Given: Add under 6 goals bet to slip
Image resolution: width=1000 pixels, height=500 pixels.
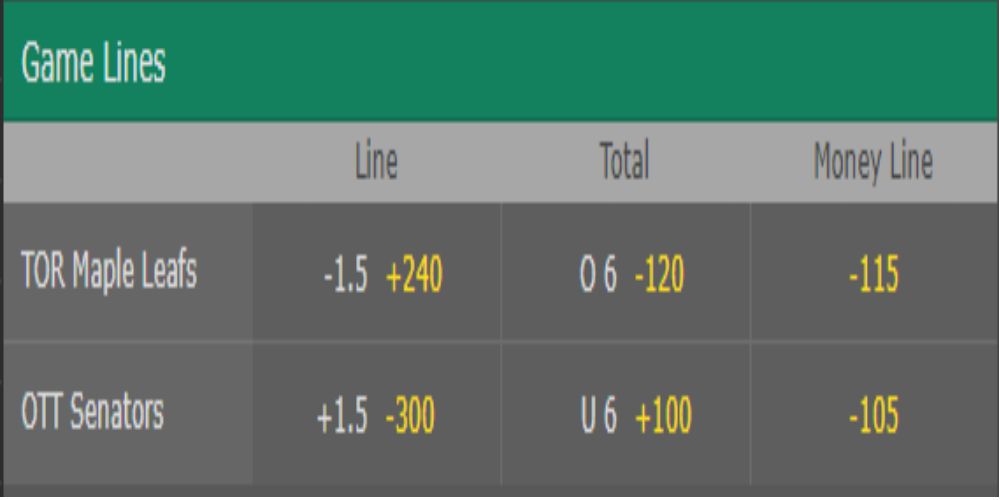Looking at the screenshot, I should pos(626,413).
